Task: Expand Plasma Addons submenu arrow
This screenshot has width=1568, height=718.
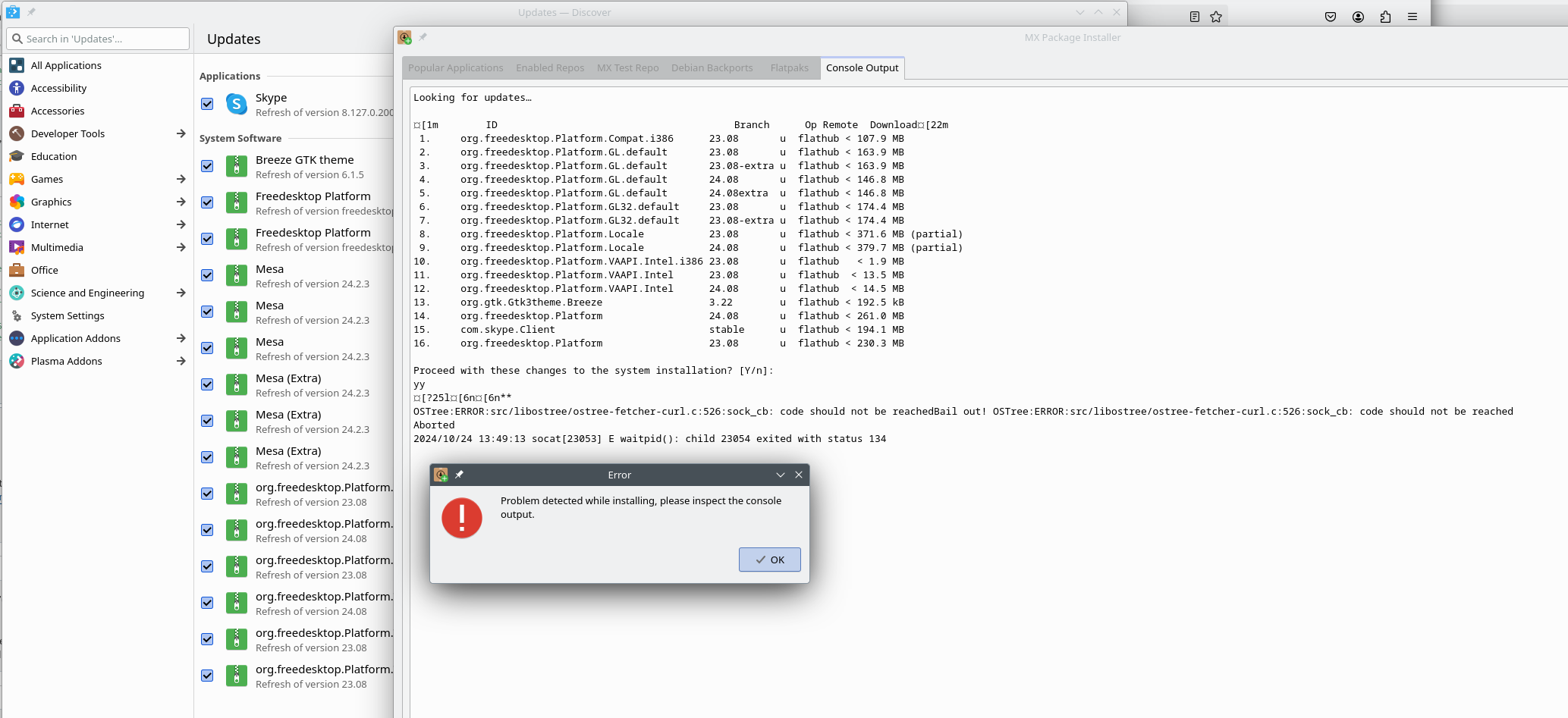Action: [x=181, y=361]
